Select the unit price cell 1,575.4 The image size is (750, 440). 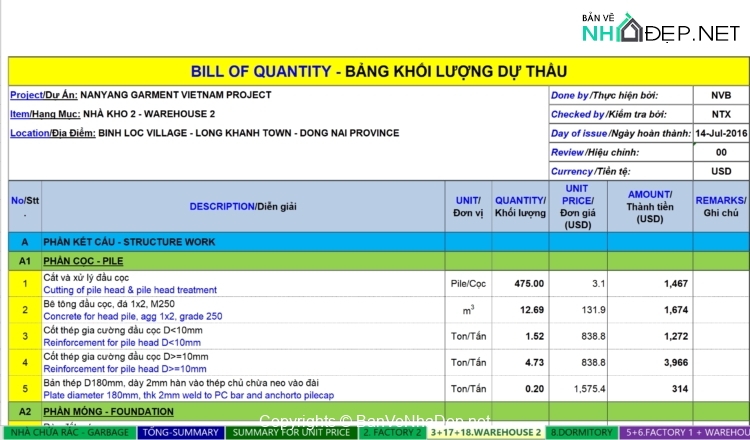(578, 388)
